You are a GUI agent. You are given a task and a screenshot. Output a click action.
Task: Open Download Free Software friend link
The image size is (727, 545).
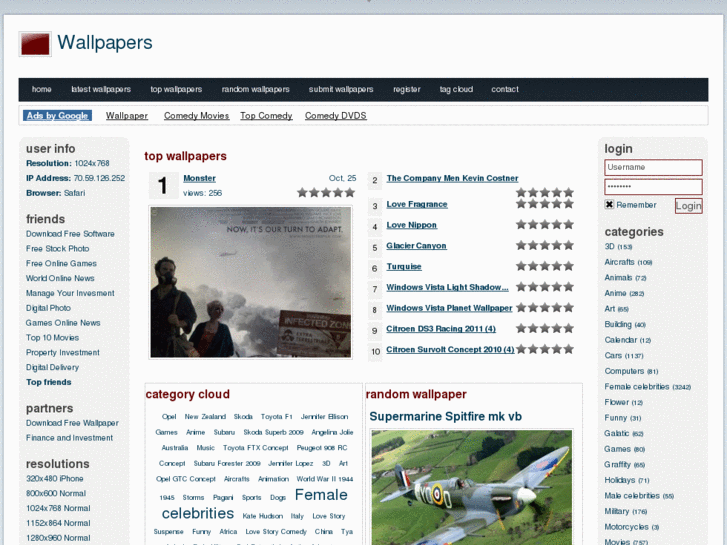[70, 234]
